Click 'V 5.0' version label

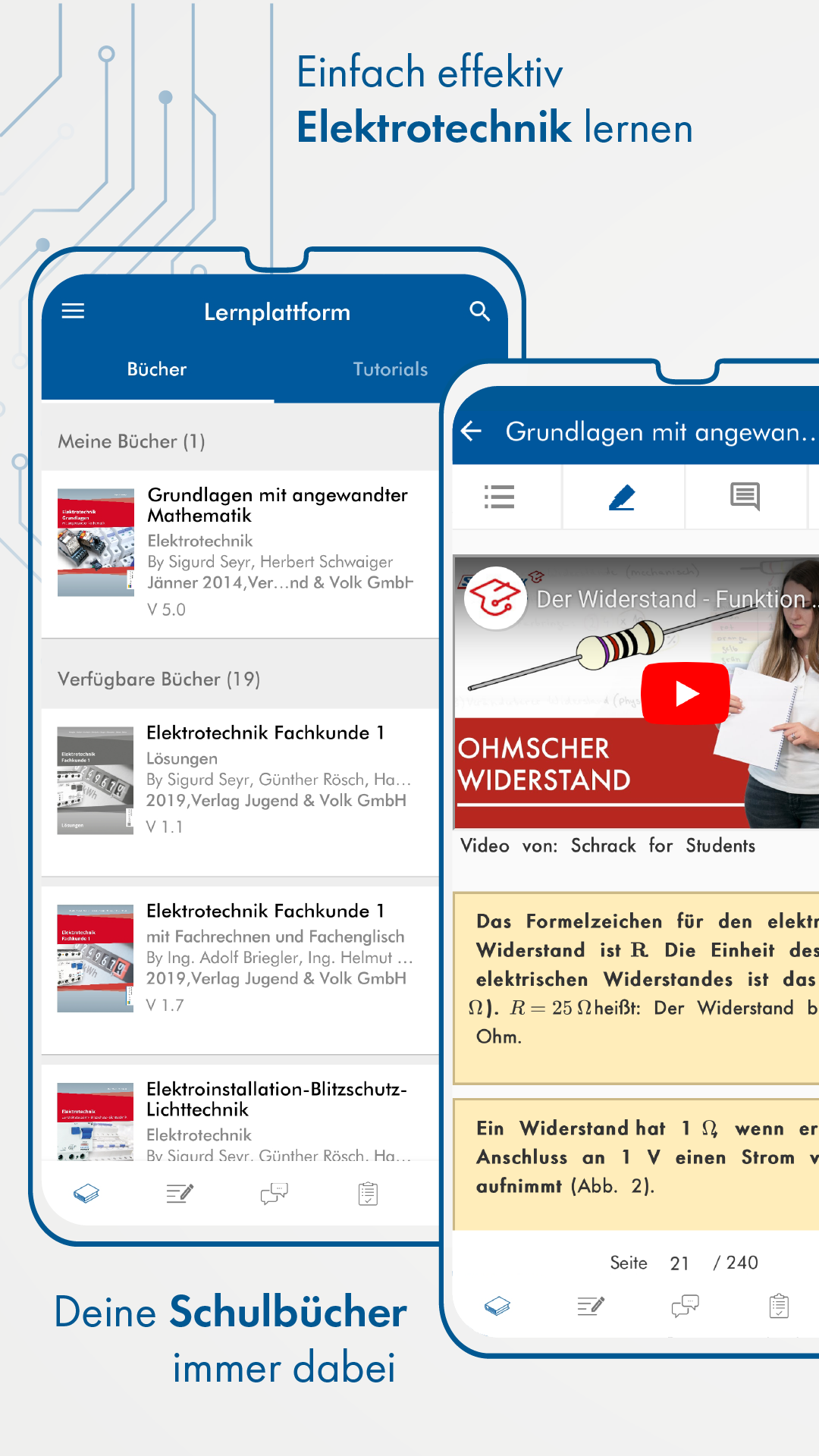[x=167, y=610]
